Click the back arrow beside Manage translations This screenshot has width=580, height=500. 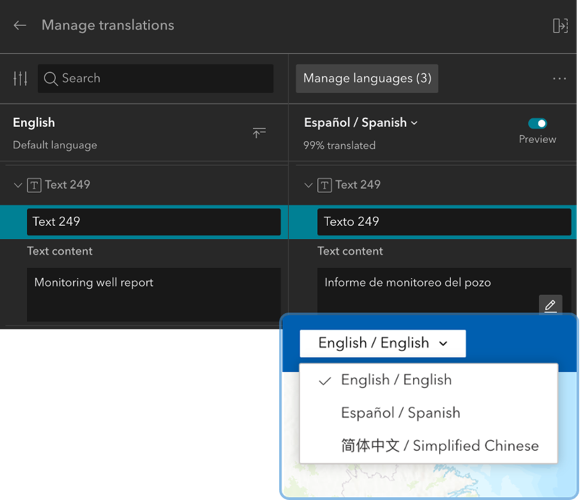[20, 25]
